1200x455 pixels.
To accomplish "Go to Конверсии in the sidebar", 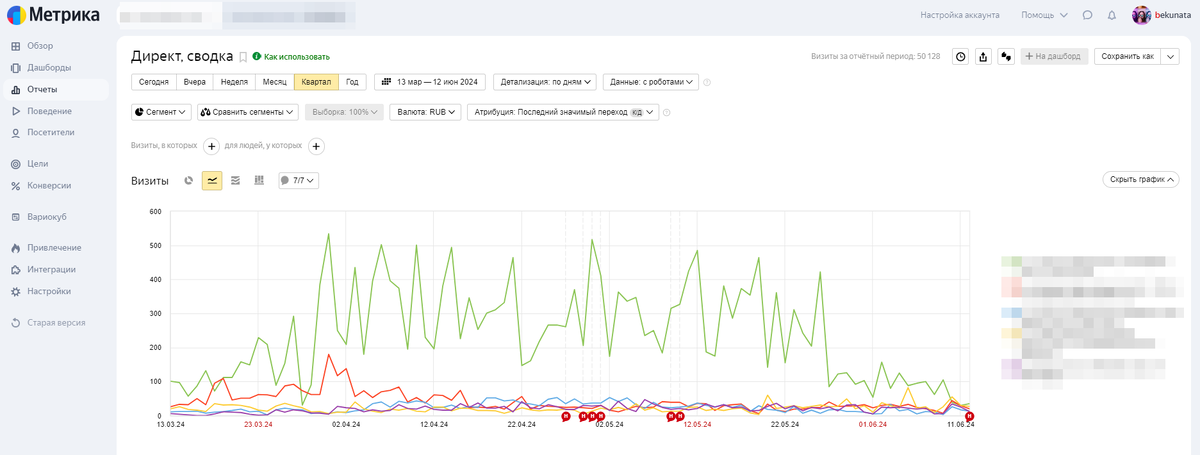I will [x=48, y=185].
